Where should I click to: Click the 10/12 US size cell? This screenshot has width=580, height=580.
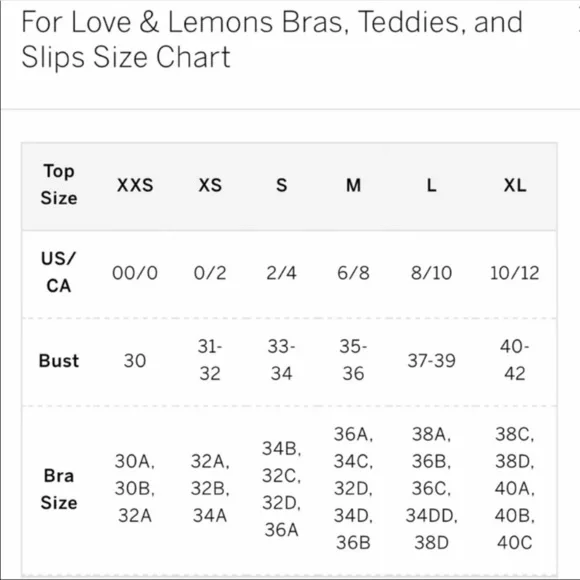pos(515,273)
